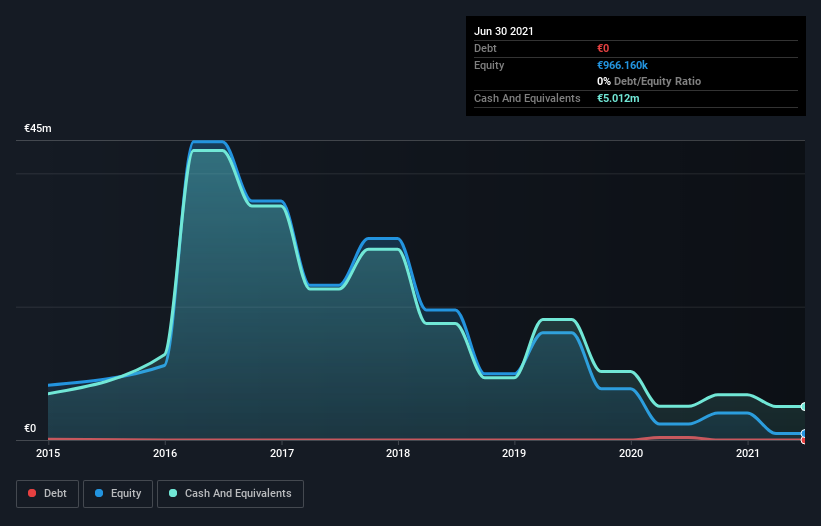
Task: Click the blue Equity legend dot
Action: pos(99,493)
